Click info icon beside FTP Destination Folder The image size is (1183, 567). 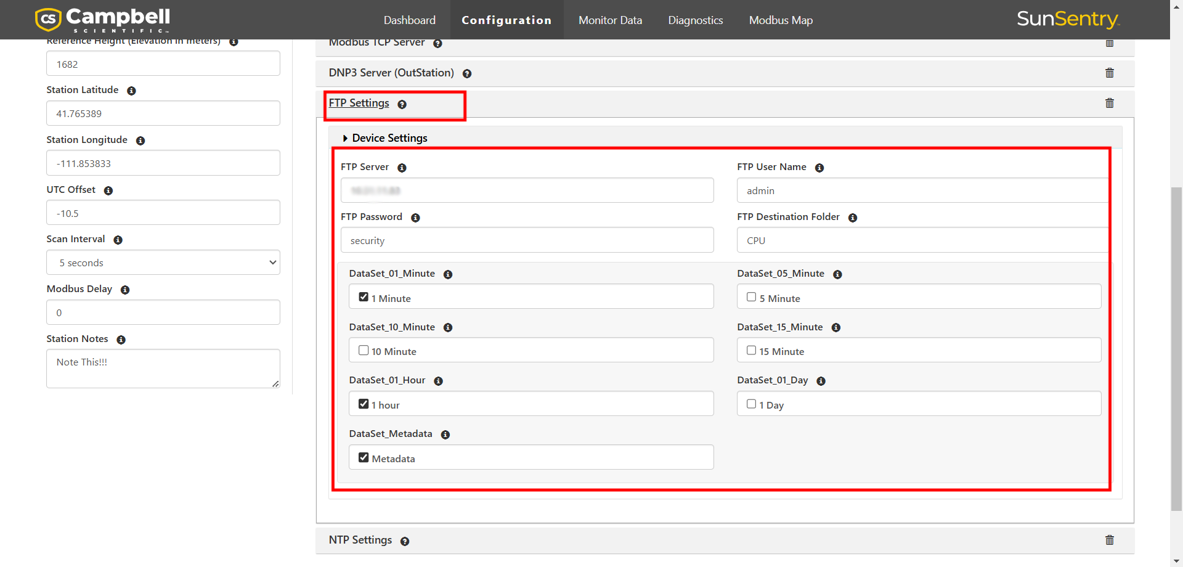click(x=852, y=218)
